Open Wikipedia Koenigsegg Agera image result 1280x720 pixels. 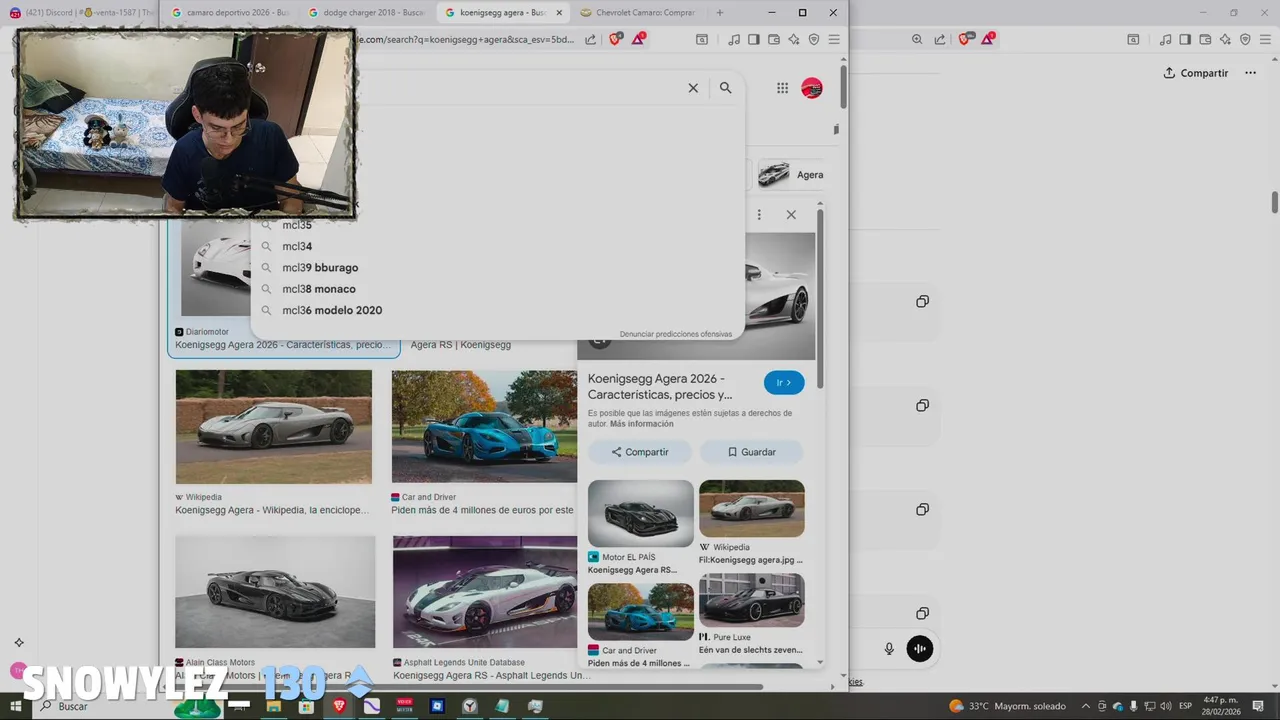pos(274,427)
